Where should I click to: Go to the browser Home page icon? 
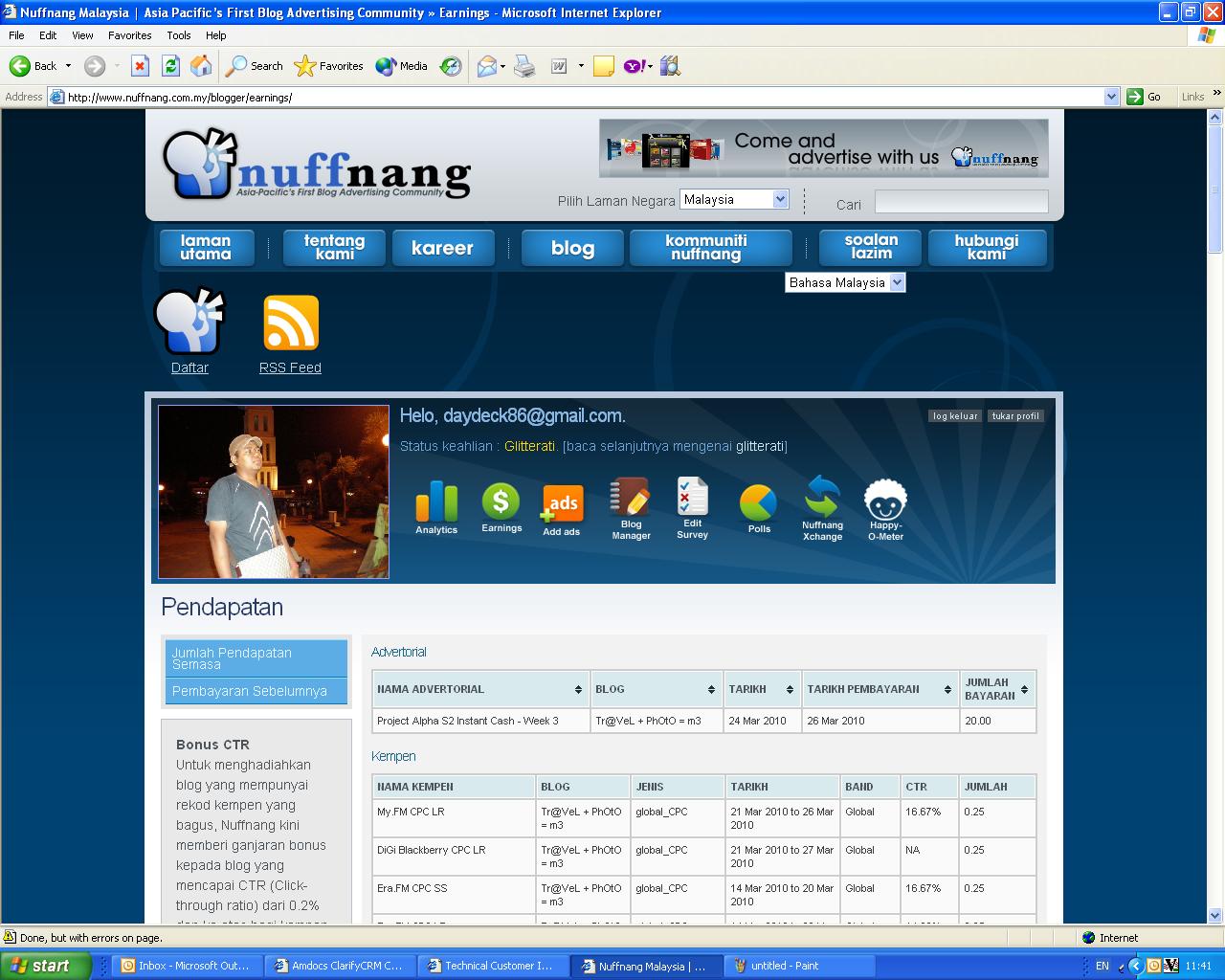point(201,66)
